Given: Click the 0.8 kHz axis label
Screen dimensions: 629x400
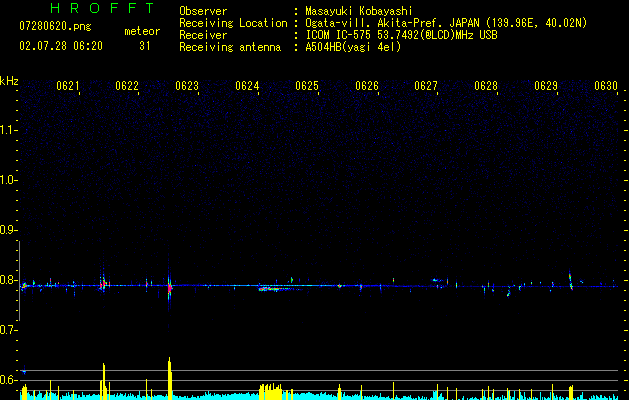Looking at the screenshot, I should (8, 280).
